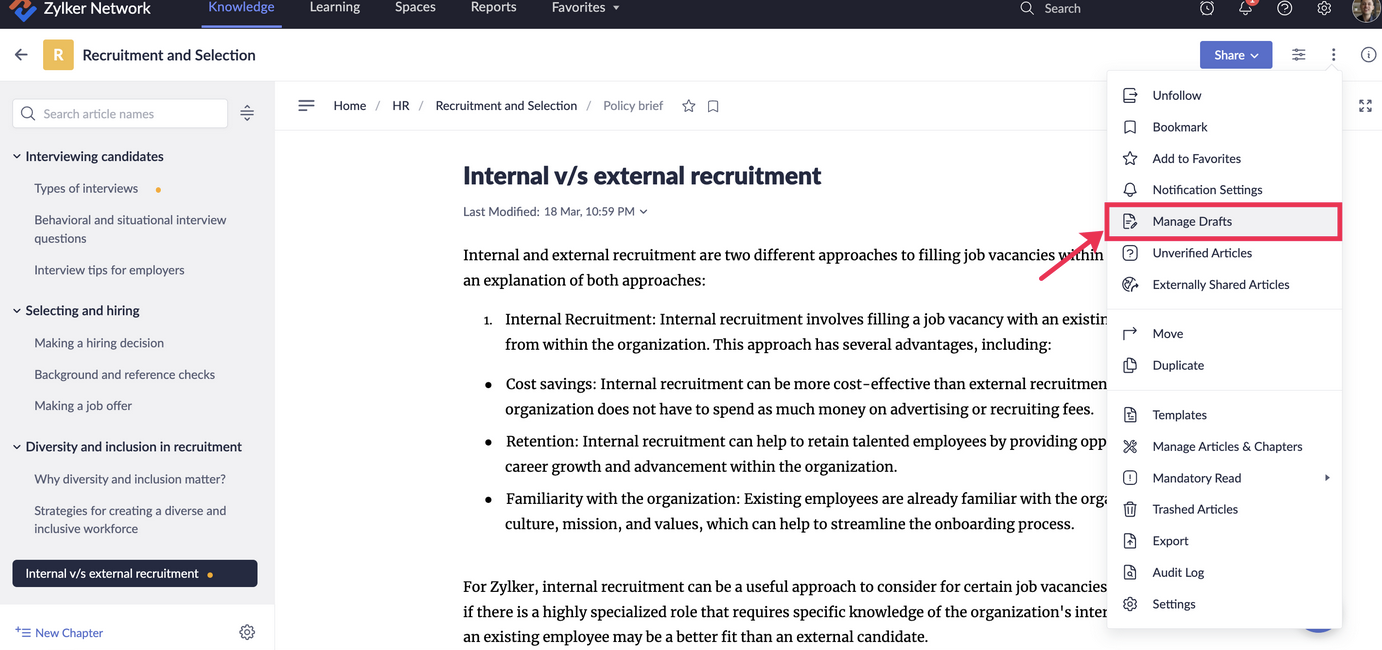
Task: Click the bookmark icon beside the breadcrumb
Action: (x=713, y=106)
